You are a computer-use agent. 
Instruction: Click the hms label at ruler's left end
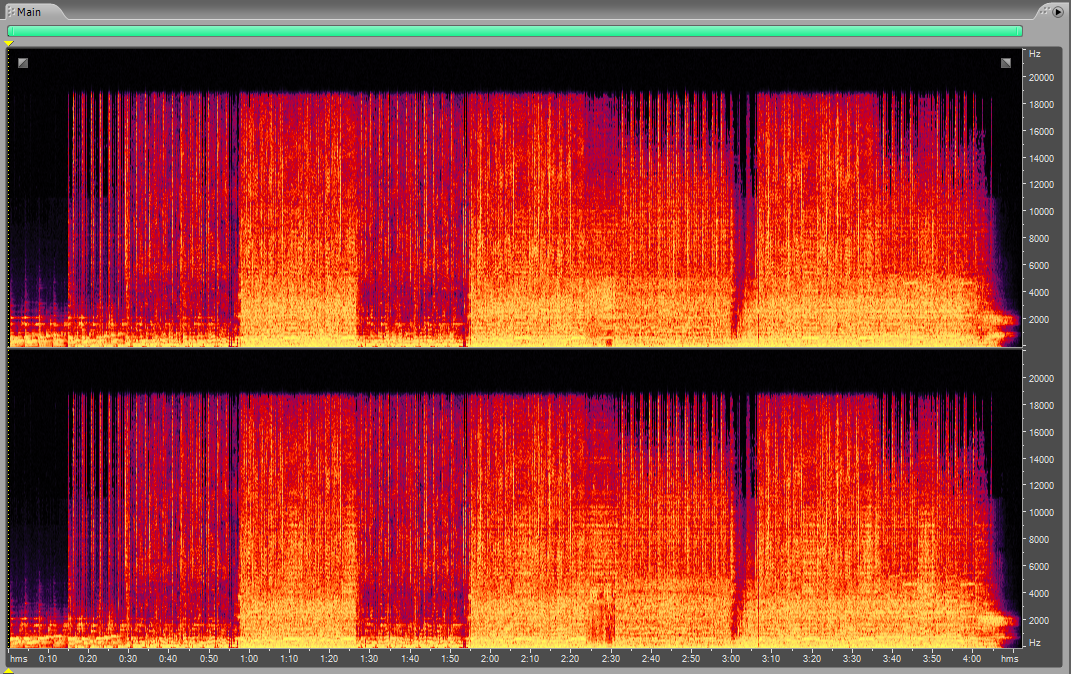[18, 659]
